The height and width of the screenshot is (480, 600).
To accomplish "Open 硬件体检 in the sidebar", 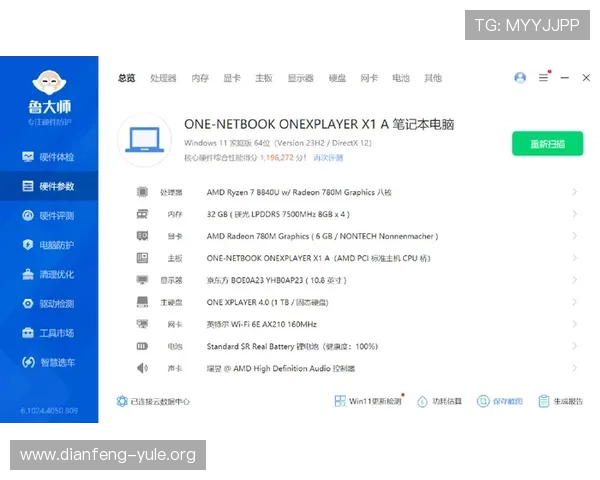I will 49,157.
